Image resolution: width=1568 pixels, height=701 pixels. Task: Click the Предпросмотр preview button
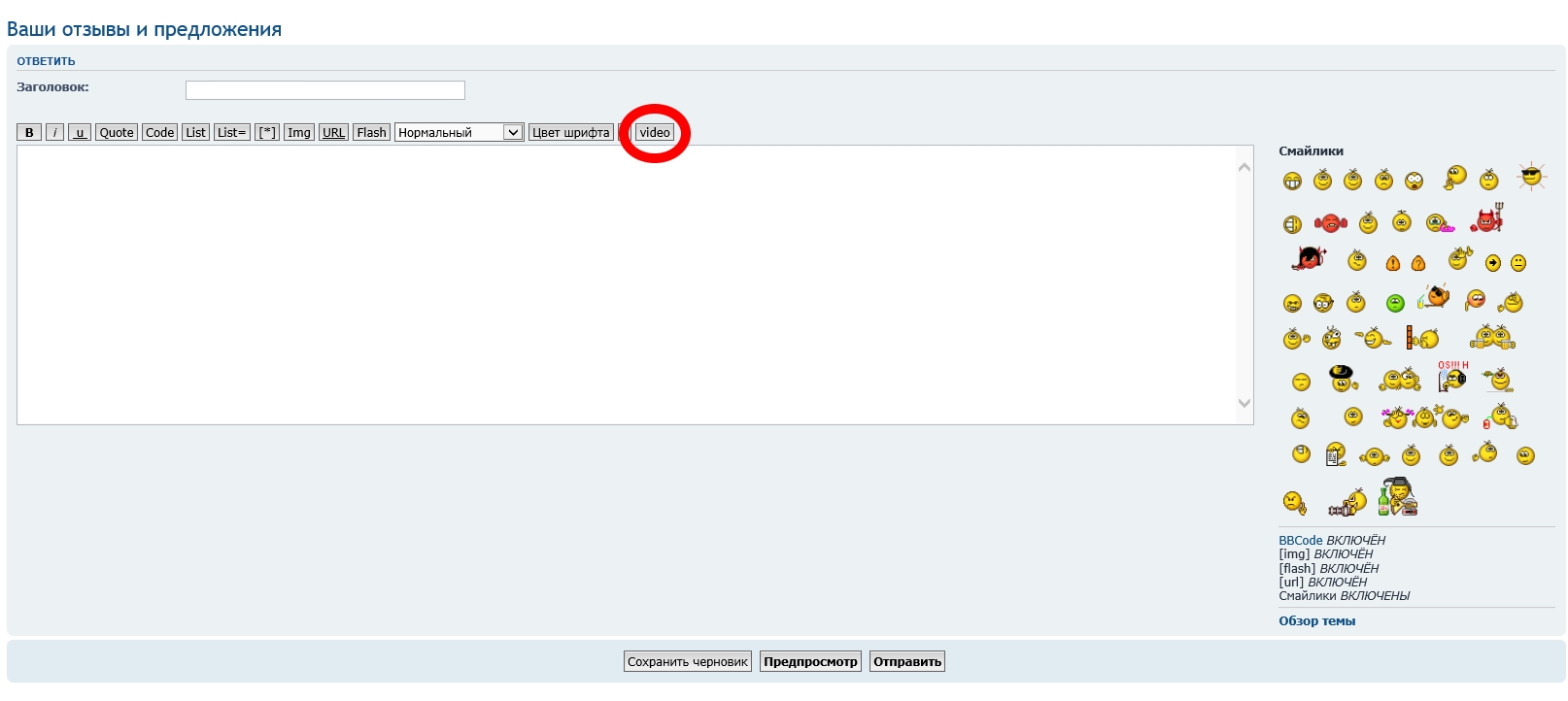click(810, 662)
